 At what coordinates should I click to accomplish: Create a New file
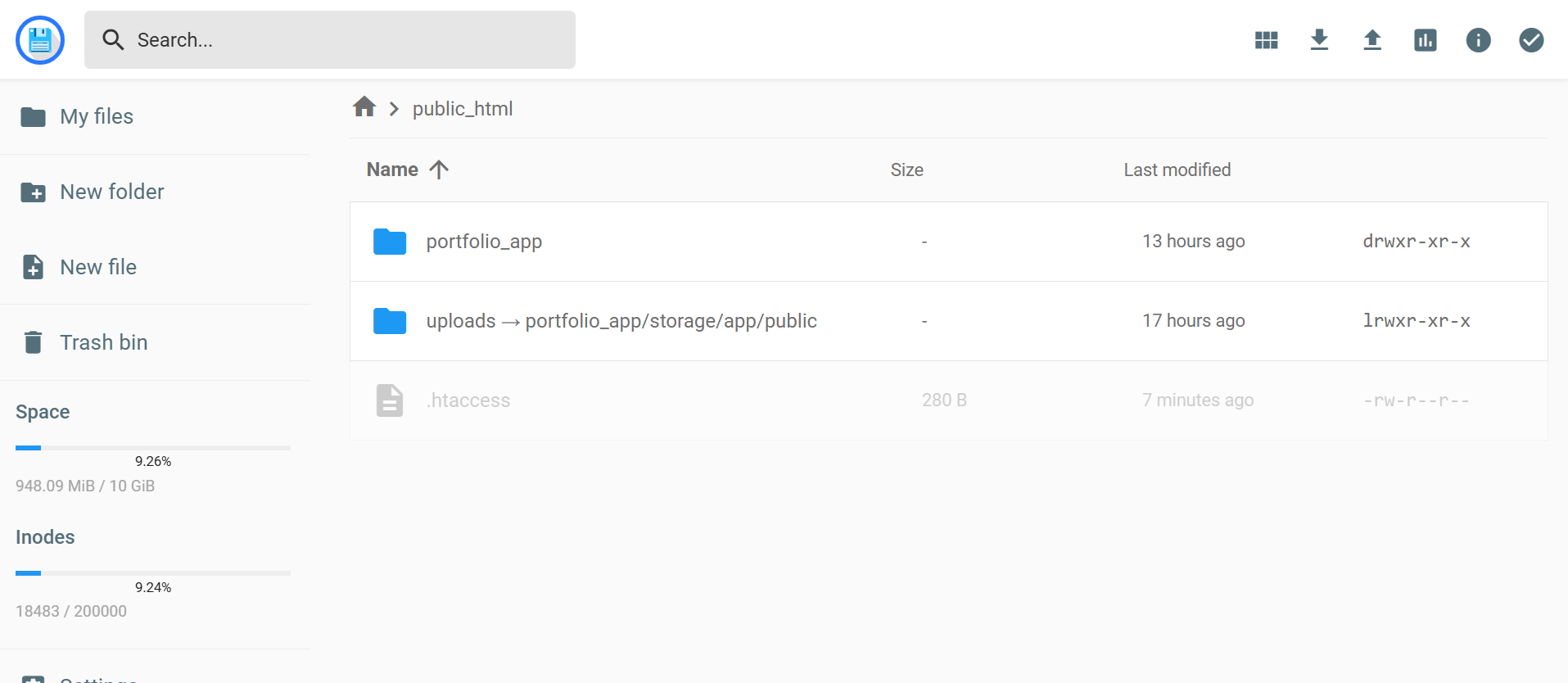tap(98, 267)
